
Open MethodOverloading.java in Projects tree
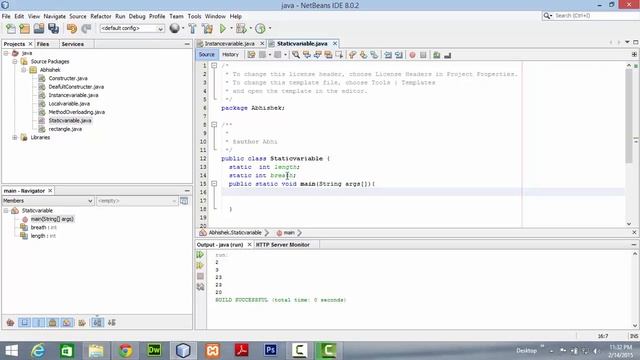[x=76, y=112]
